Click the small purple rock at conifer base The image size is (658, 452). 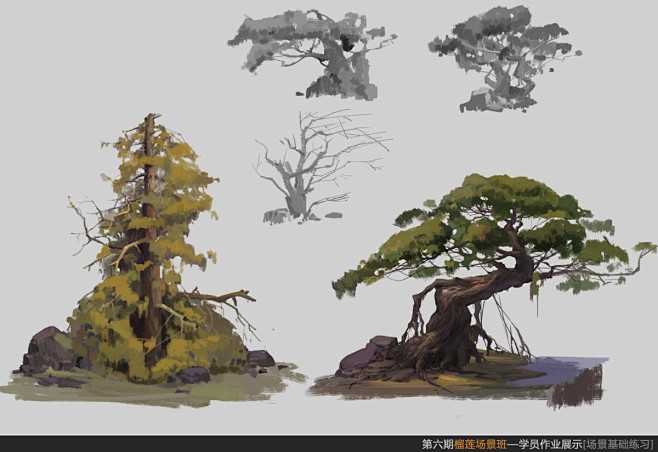(192, 375)
